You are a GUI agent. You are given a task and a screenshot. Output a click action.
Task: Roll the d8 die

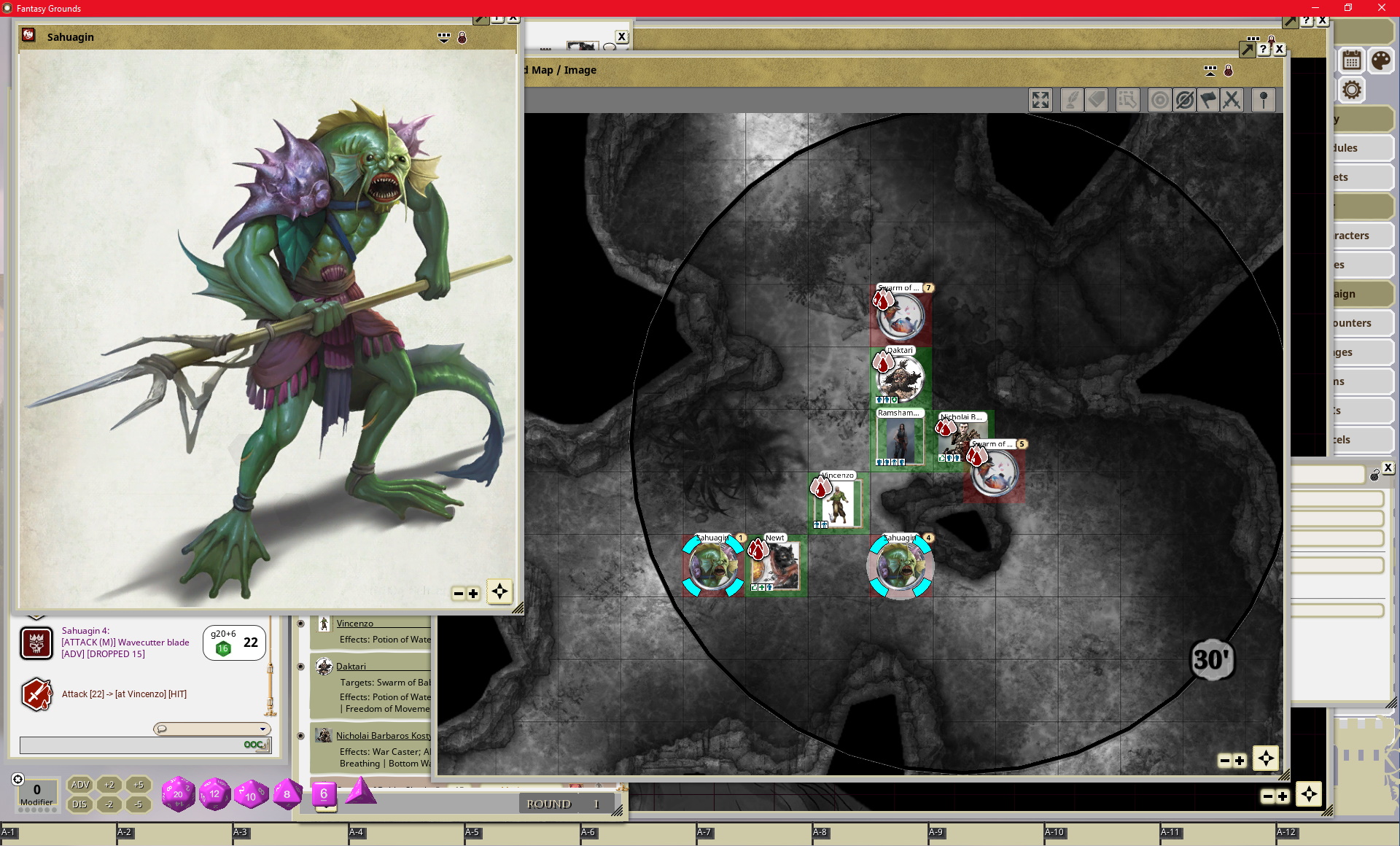(x=287, y=794)
